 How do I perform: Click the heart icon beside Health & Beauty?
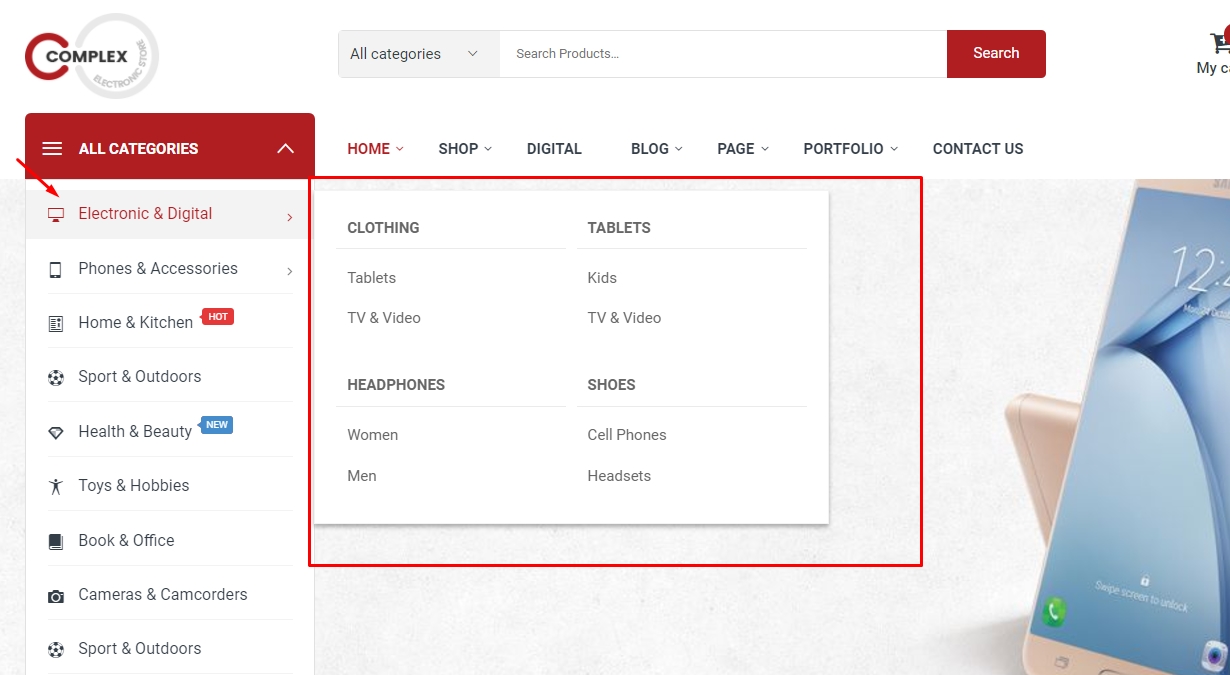pyautogui.click(x=56, y=430)
